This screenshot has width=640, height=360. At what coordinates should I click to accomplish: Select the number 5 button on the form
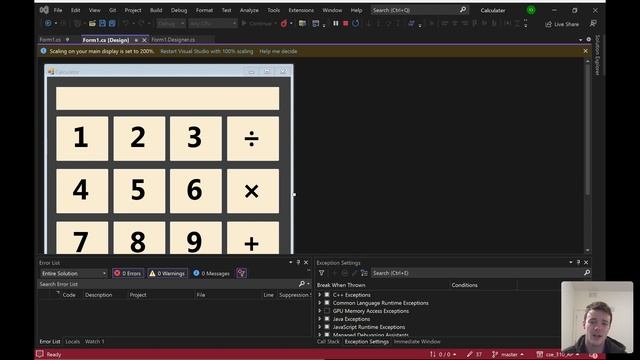pos(139,191)
